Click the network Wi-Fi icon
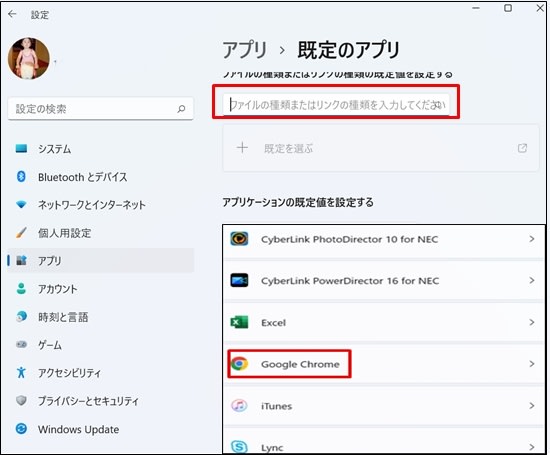The width and height of the screenshot is (550, 455). click(x=21, y=204)
